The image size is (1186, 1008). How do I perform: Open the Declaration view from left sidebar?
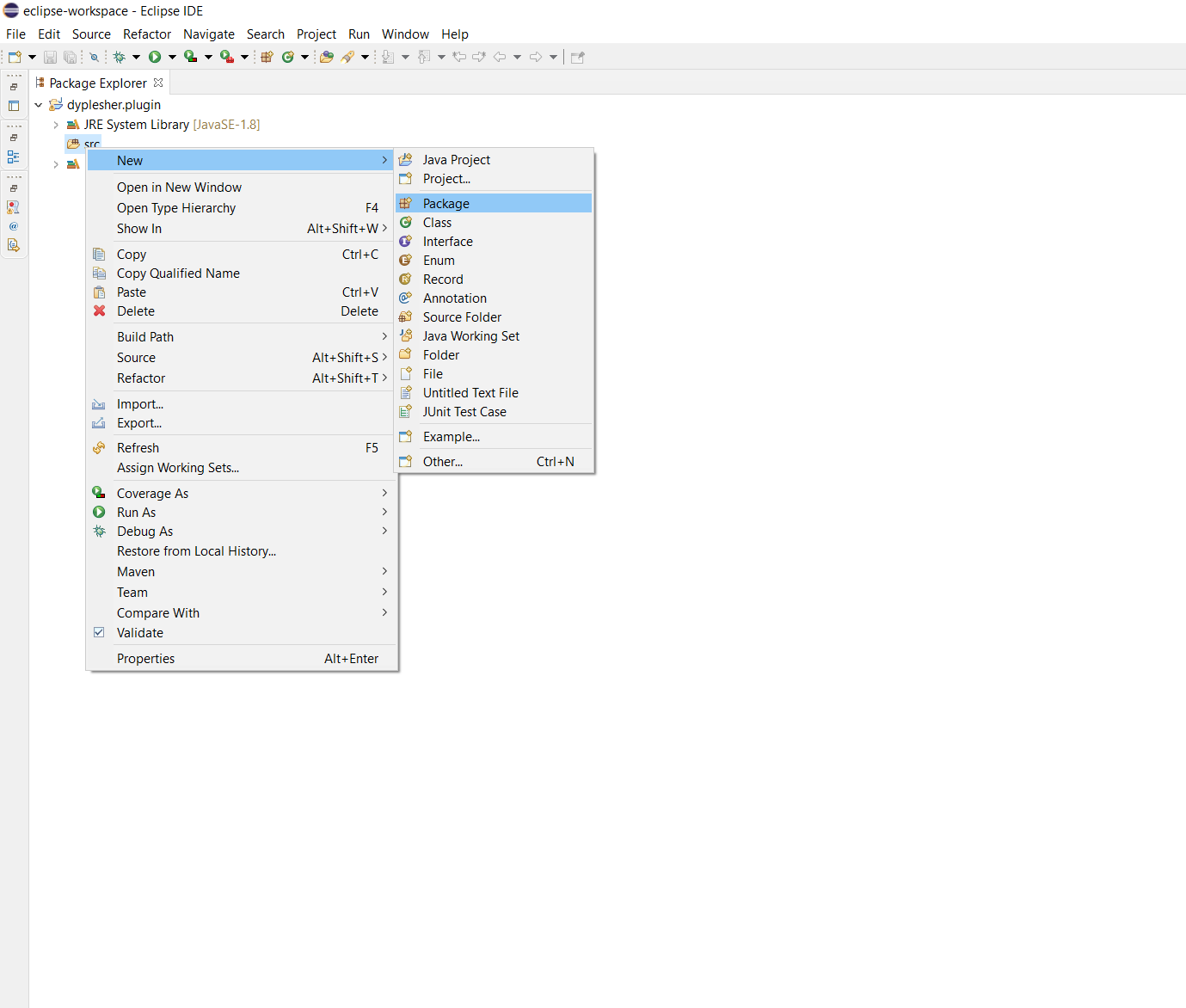point(13,245)
